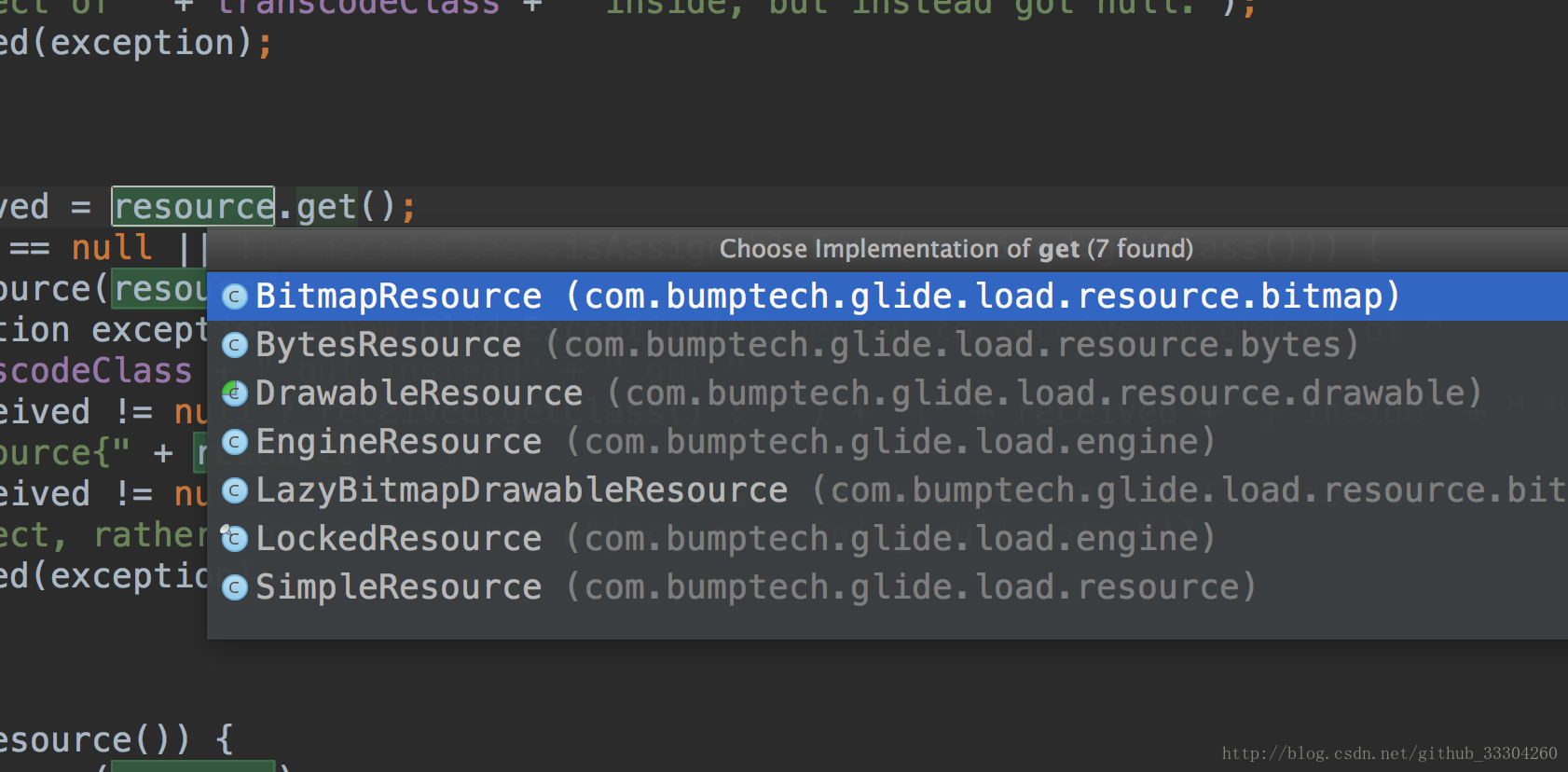This screenshot has height=772, width=1568.
Task: Choose LockedResource engine implementation
Action: pos(398,539)
